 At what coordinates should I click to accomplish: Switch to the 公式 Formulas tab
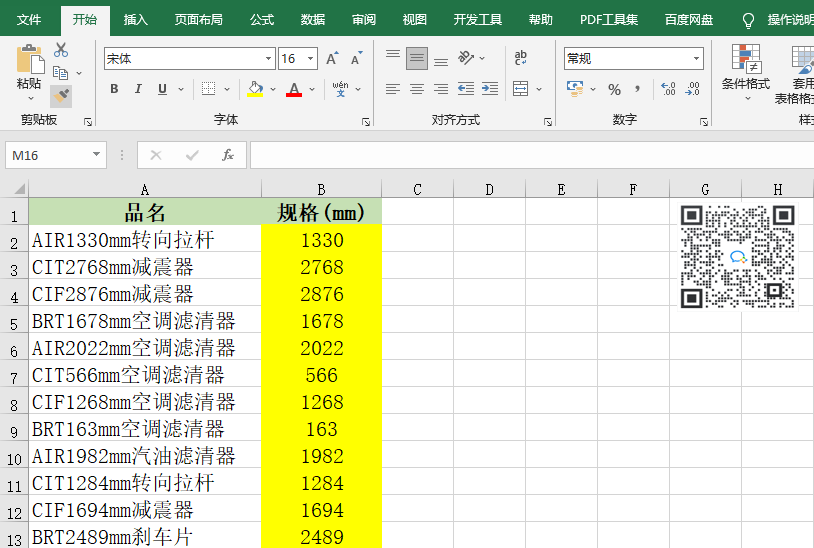[x=262, y=20]
